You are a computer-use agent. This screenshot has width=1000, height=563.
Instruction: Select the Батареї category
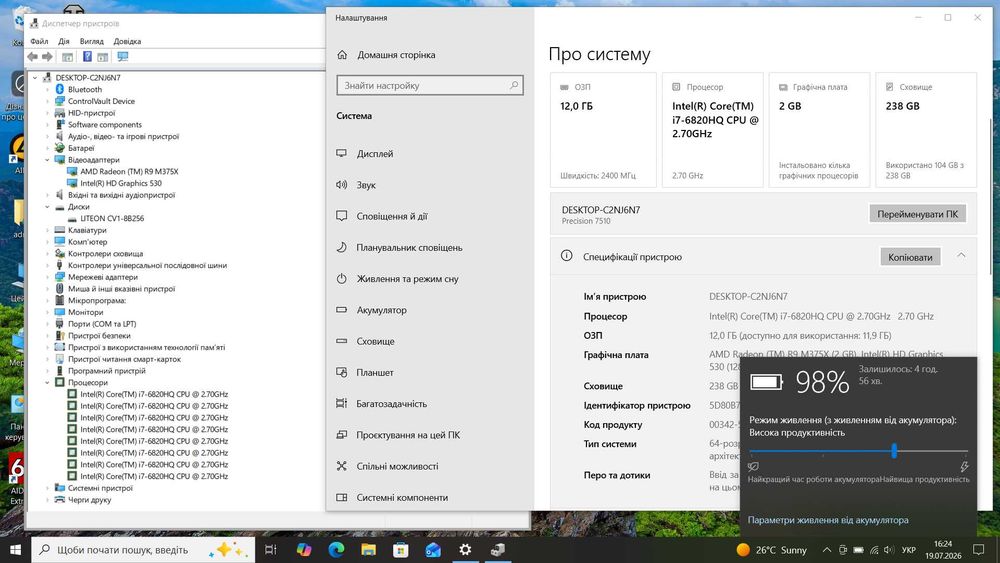coord(81,149)
